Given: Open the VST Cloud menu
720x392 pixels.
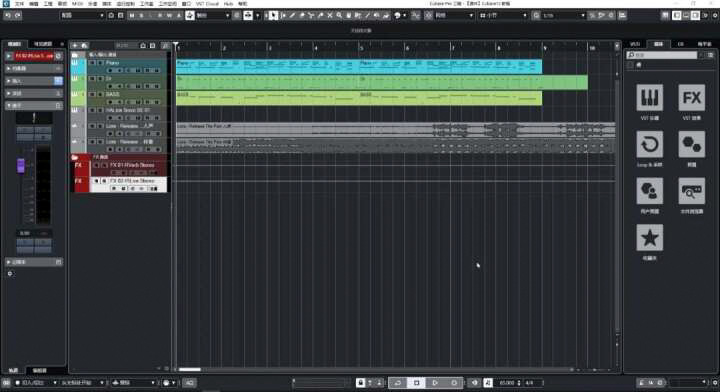Looking at the screenshot, I should tap(207, 4).
